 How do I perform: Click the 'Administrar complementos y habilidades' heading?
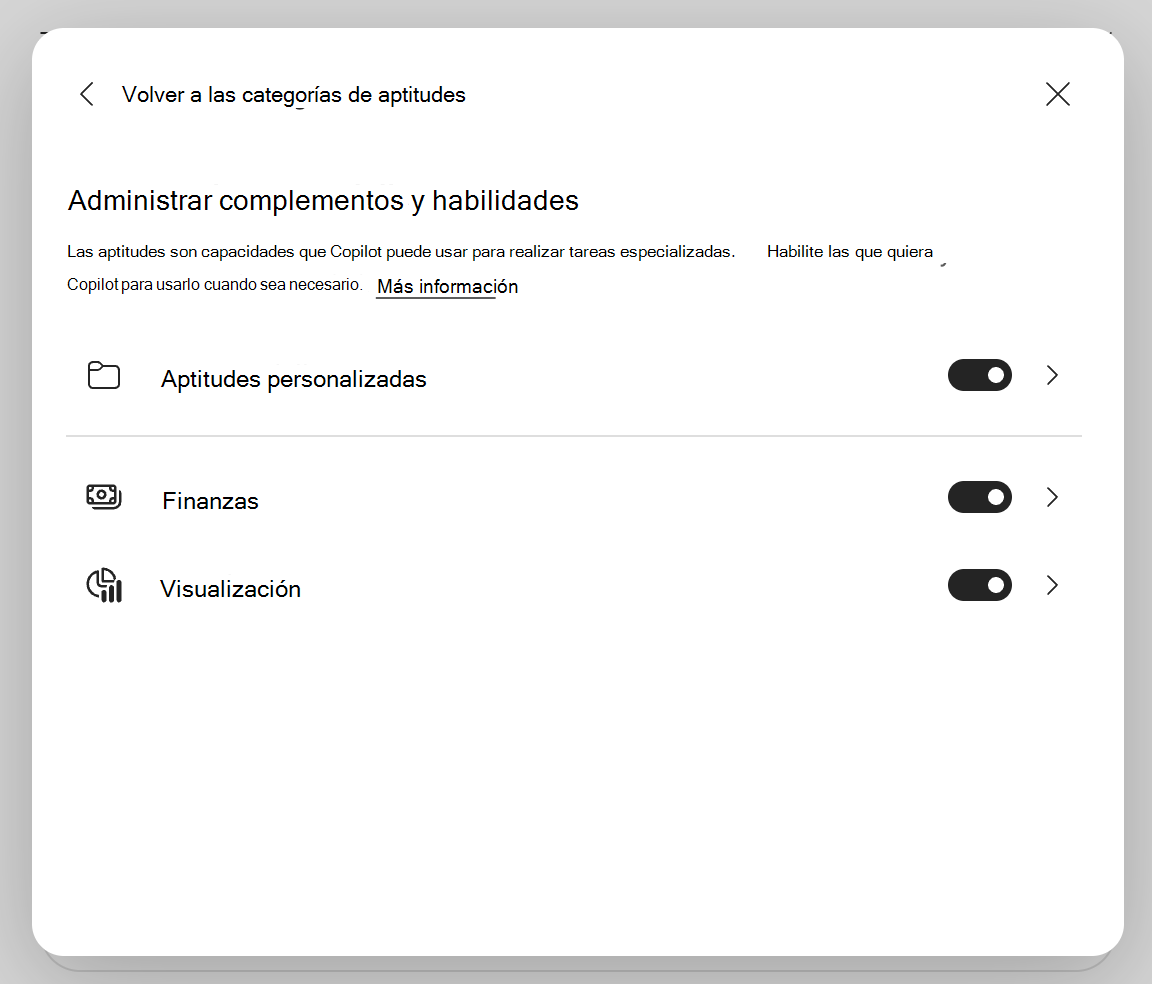[x=323, y=201]
